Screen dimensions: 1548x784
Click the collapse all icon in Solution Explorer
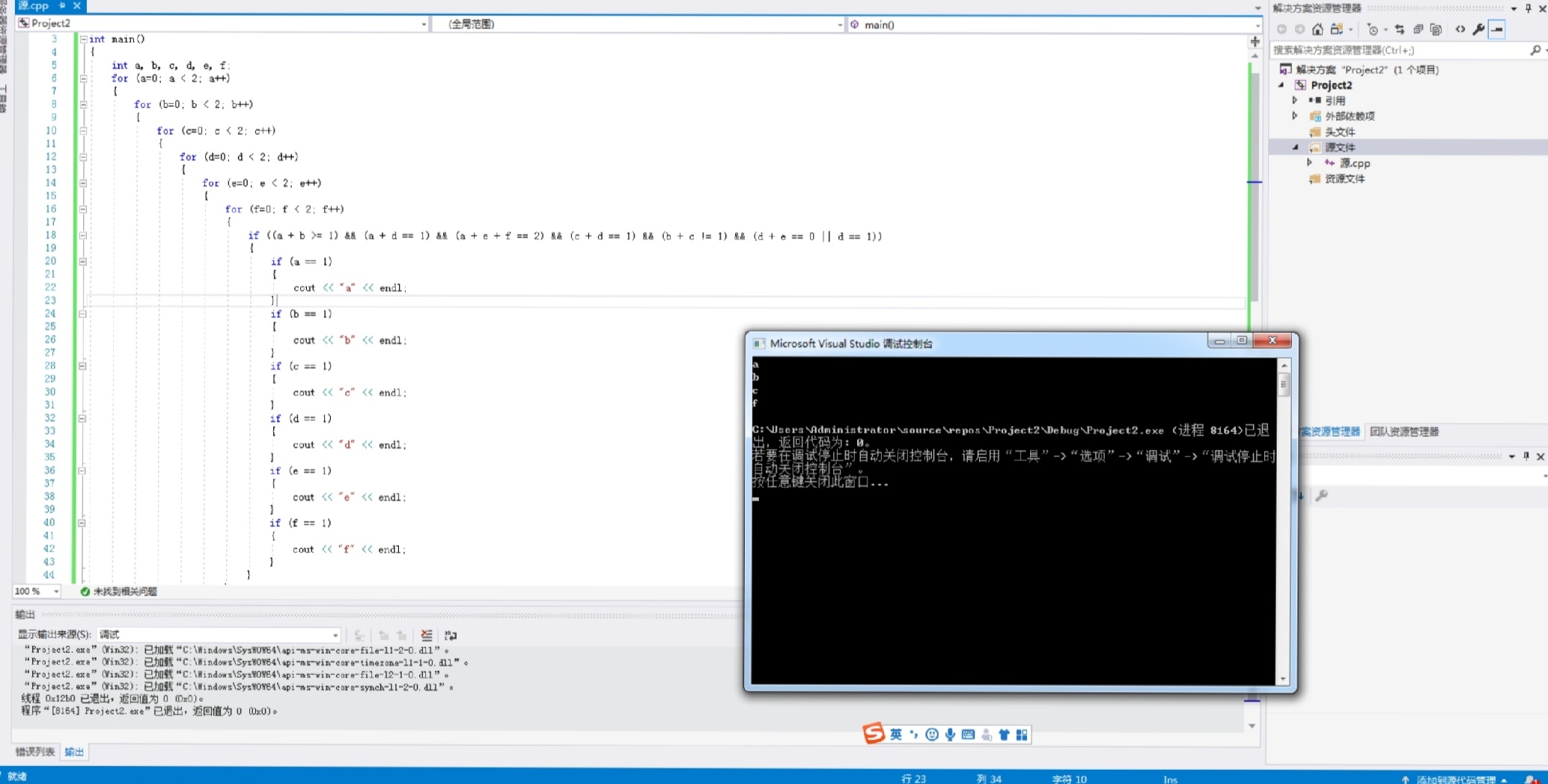click(x=1419, y=29)
